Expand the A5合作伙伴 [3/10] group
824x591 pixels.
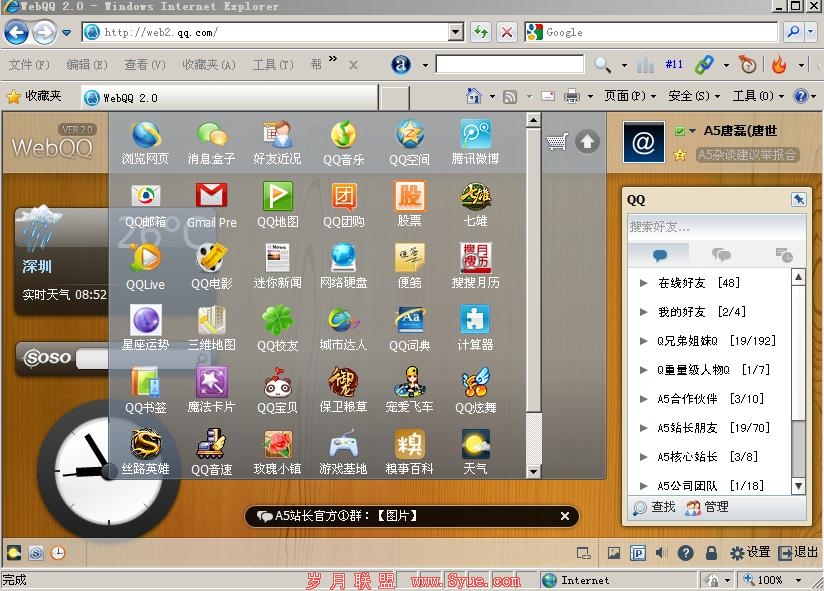click(643, 399)
